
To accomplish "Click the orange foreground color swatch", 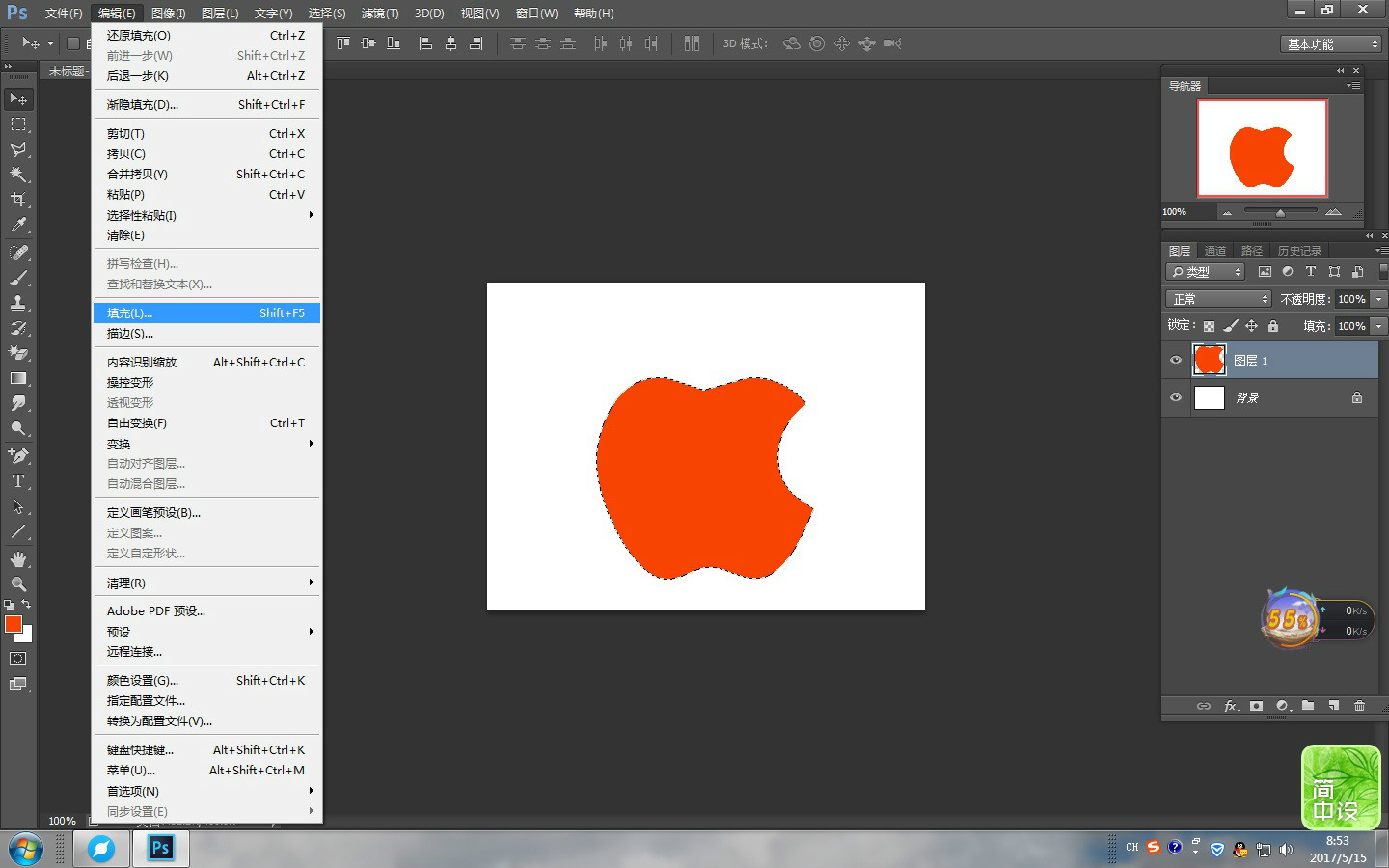I will tap(13, 624).
